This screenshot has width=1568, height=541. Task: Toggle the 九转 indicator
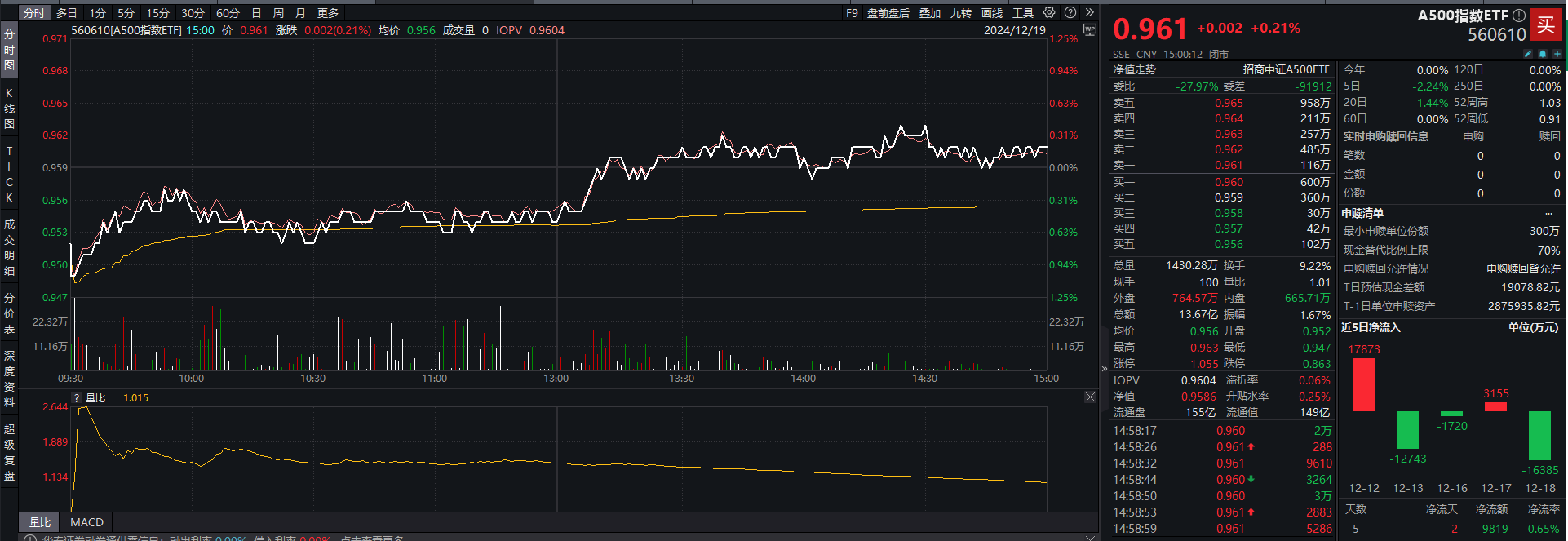960,13
